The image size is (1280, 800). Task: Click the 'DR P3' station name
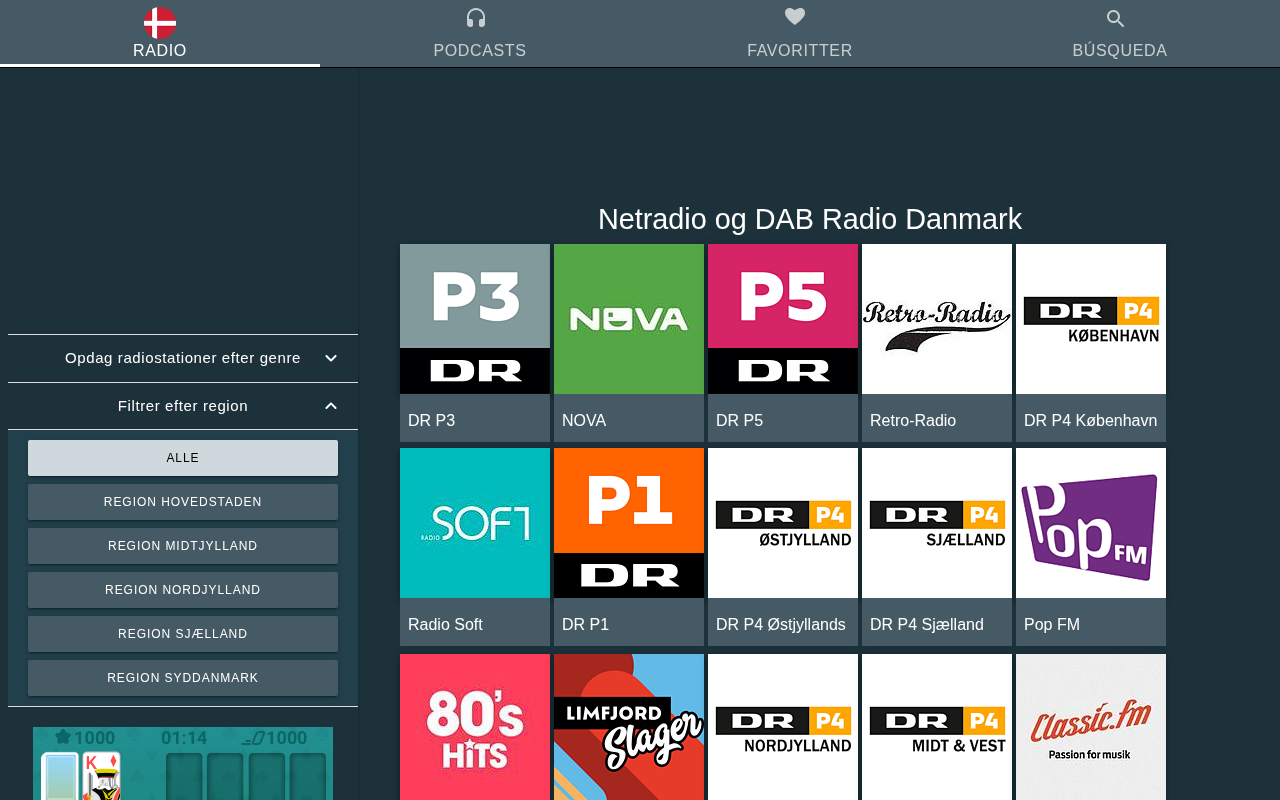coord(431,421)
